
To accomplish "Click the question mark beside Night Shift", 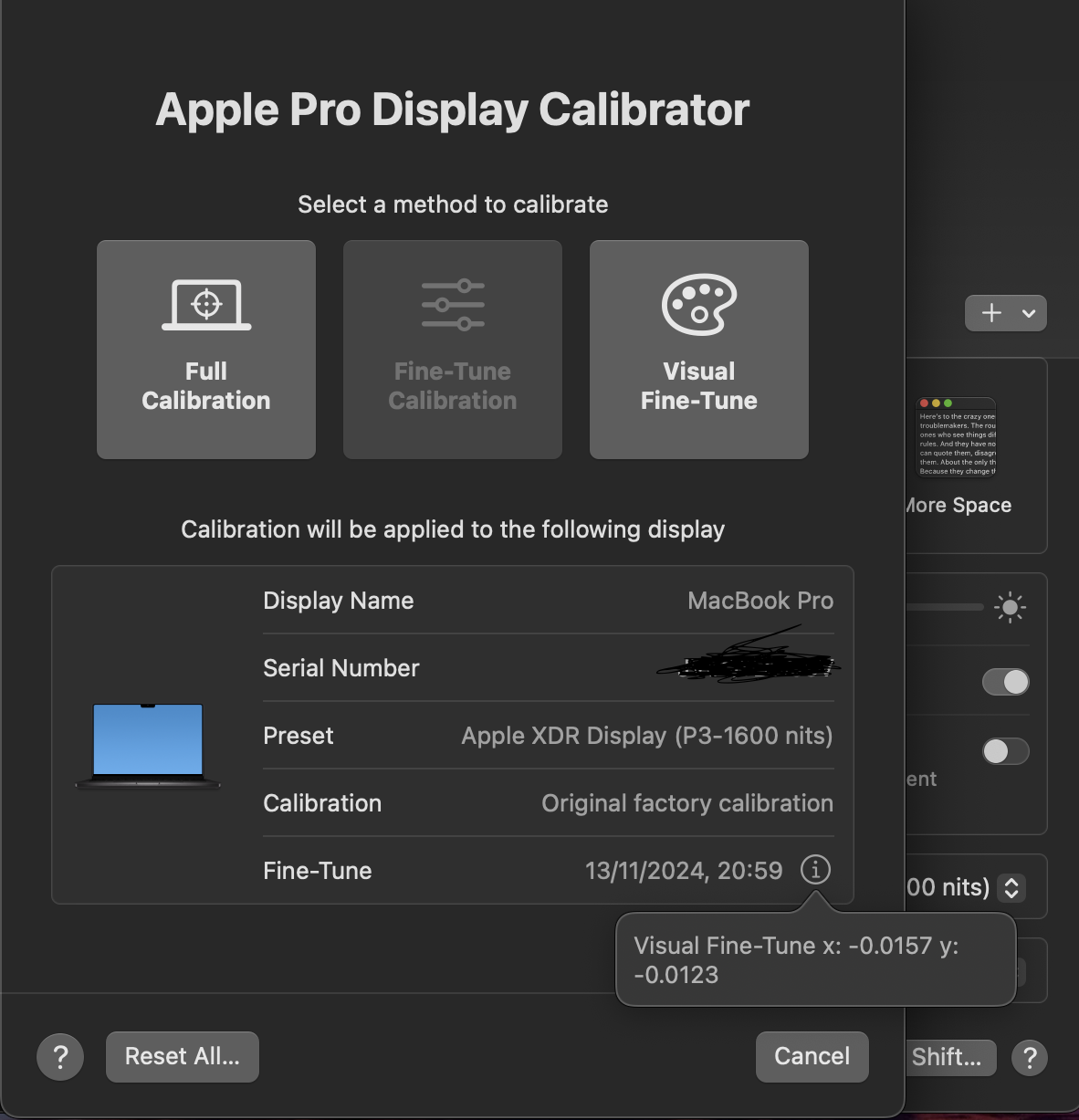I will pyautogui.click(x=1030, y=1057).
